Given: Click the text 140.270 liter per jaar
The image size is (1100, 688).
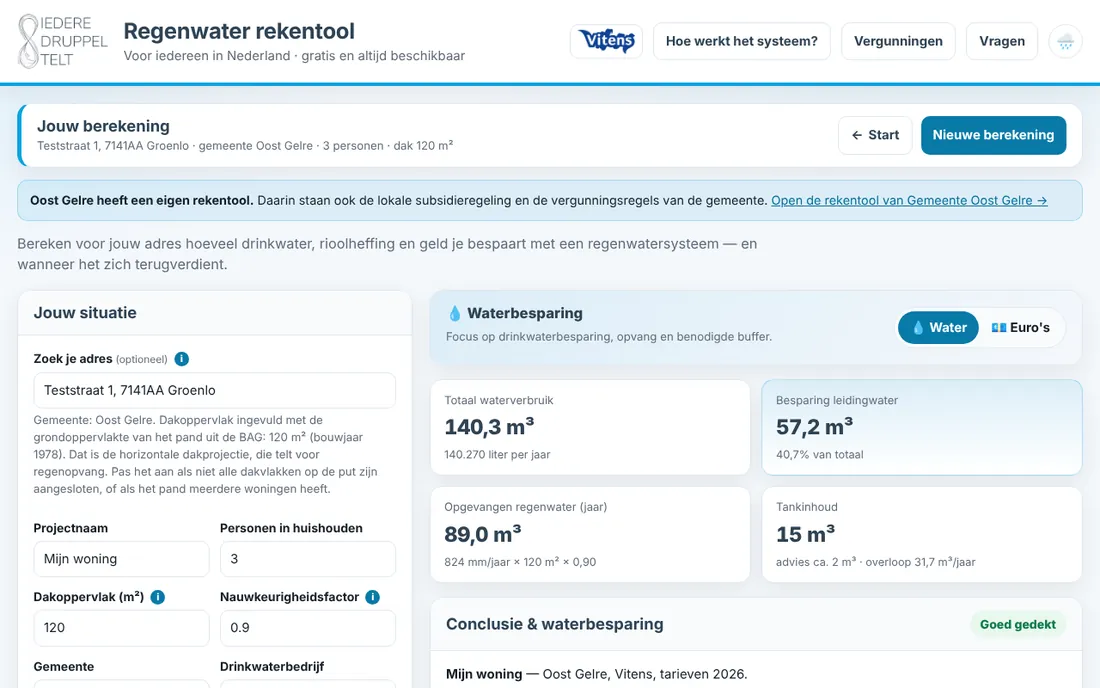Looking at the screenshot, I should (497, 454).
